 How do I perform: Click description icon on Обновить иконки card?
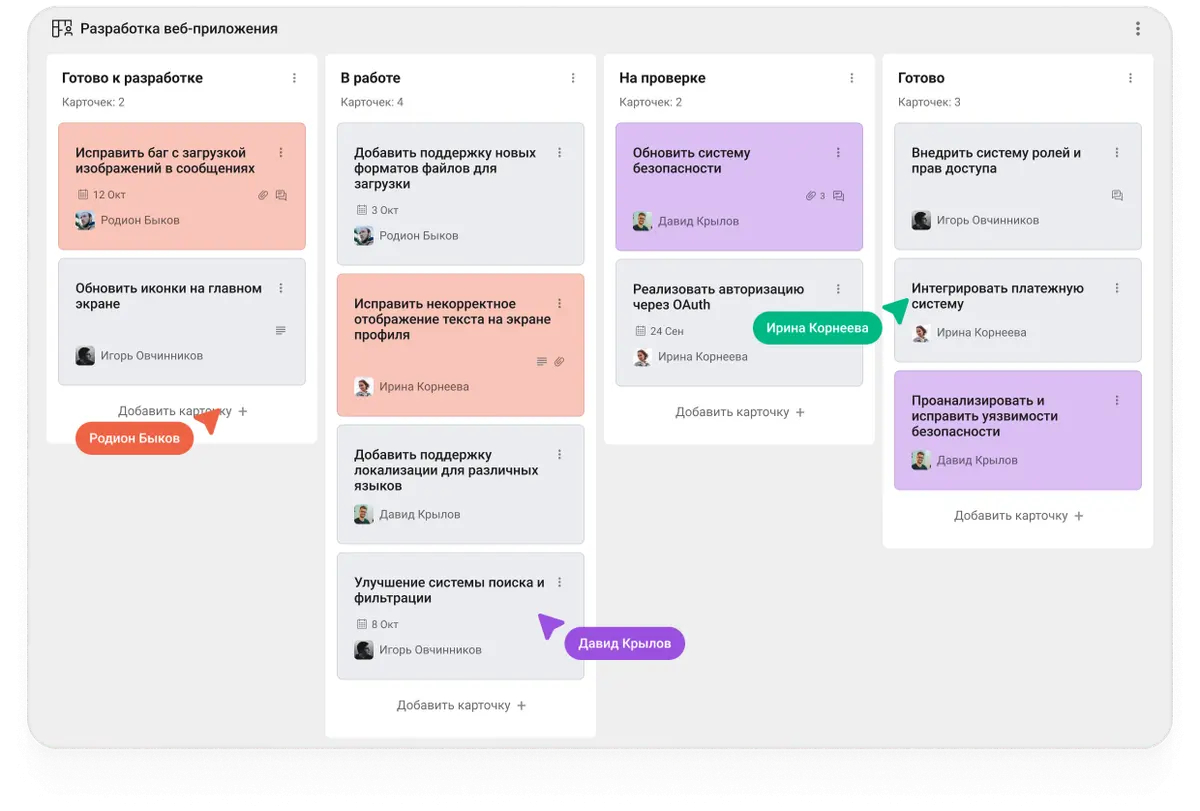(281, 331)
